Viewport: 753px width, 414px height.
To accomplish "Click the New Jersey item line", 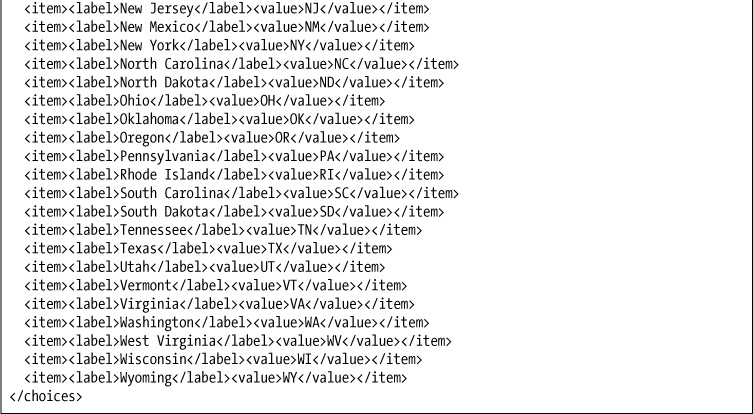I will (x=227, y=9).
